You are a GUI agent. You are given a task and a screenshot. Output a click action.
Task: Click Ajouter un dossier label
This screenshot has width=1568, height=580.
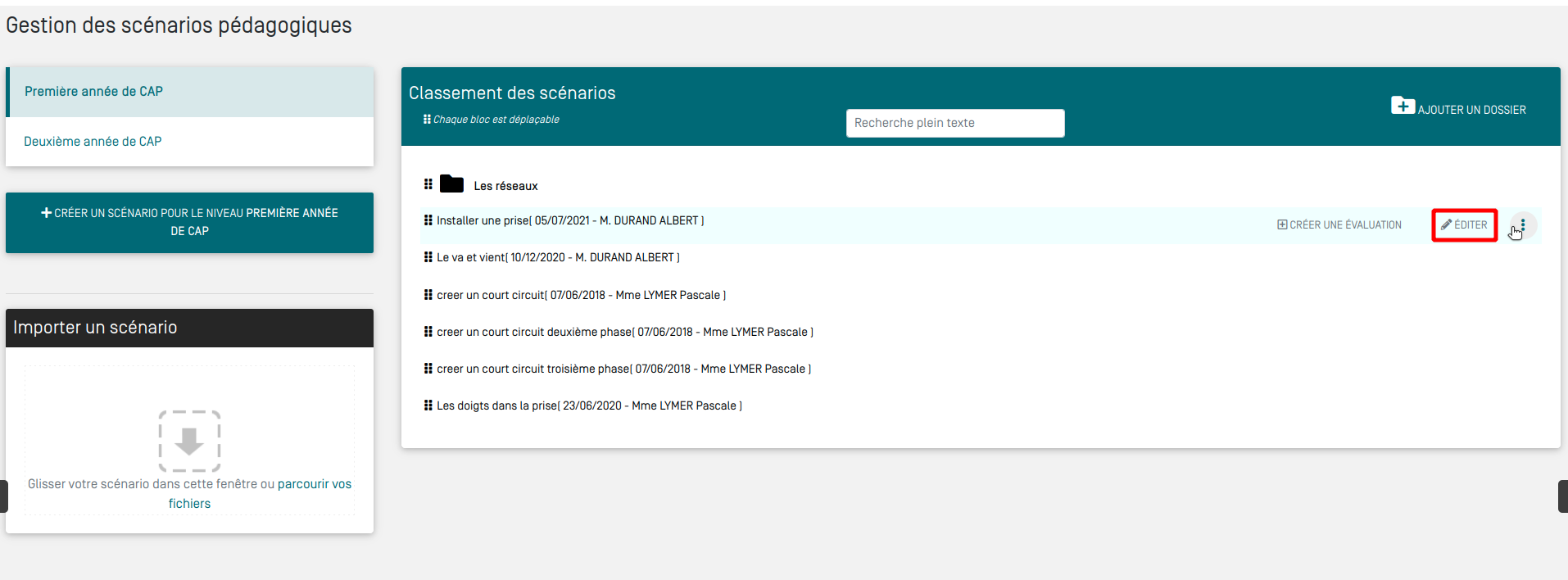tap(1471, 110)
